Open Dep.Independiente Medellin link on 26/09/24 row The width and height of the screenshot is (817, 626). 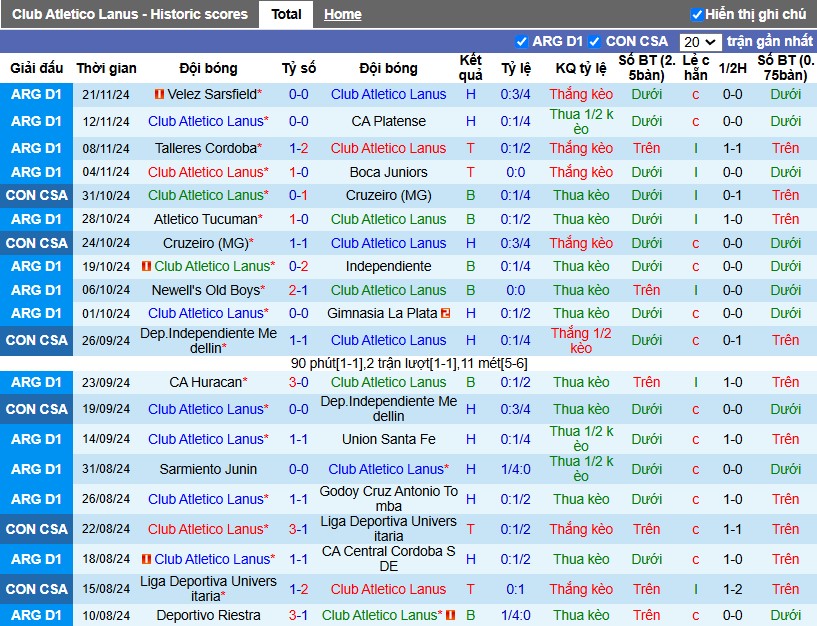click(208, 340)
